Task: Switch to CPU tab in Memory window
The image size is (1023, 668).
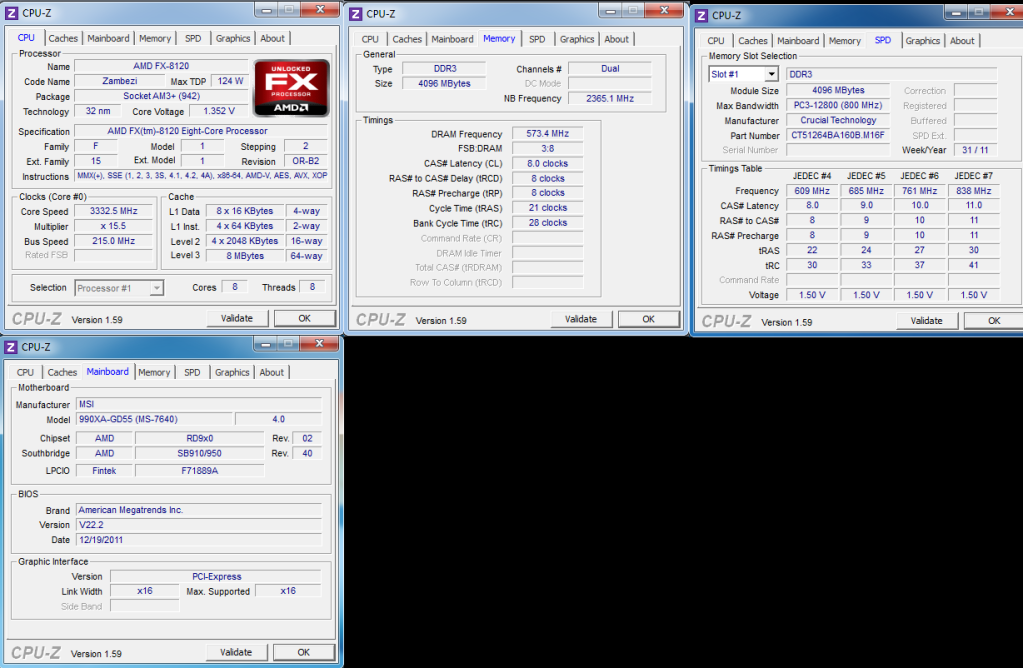Action: (x=370, y=39)
